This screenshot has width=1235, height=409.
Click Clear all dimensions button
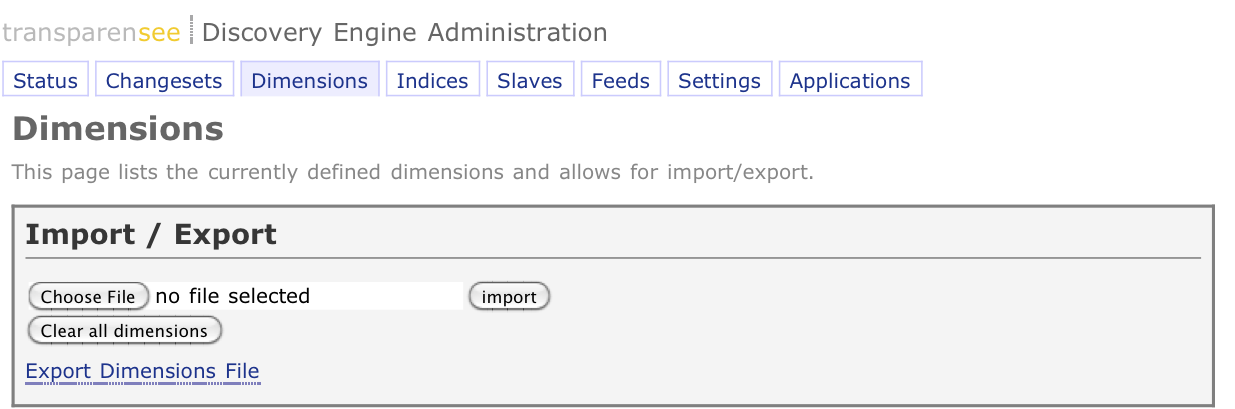125,330
